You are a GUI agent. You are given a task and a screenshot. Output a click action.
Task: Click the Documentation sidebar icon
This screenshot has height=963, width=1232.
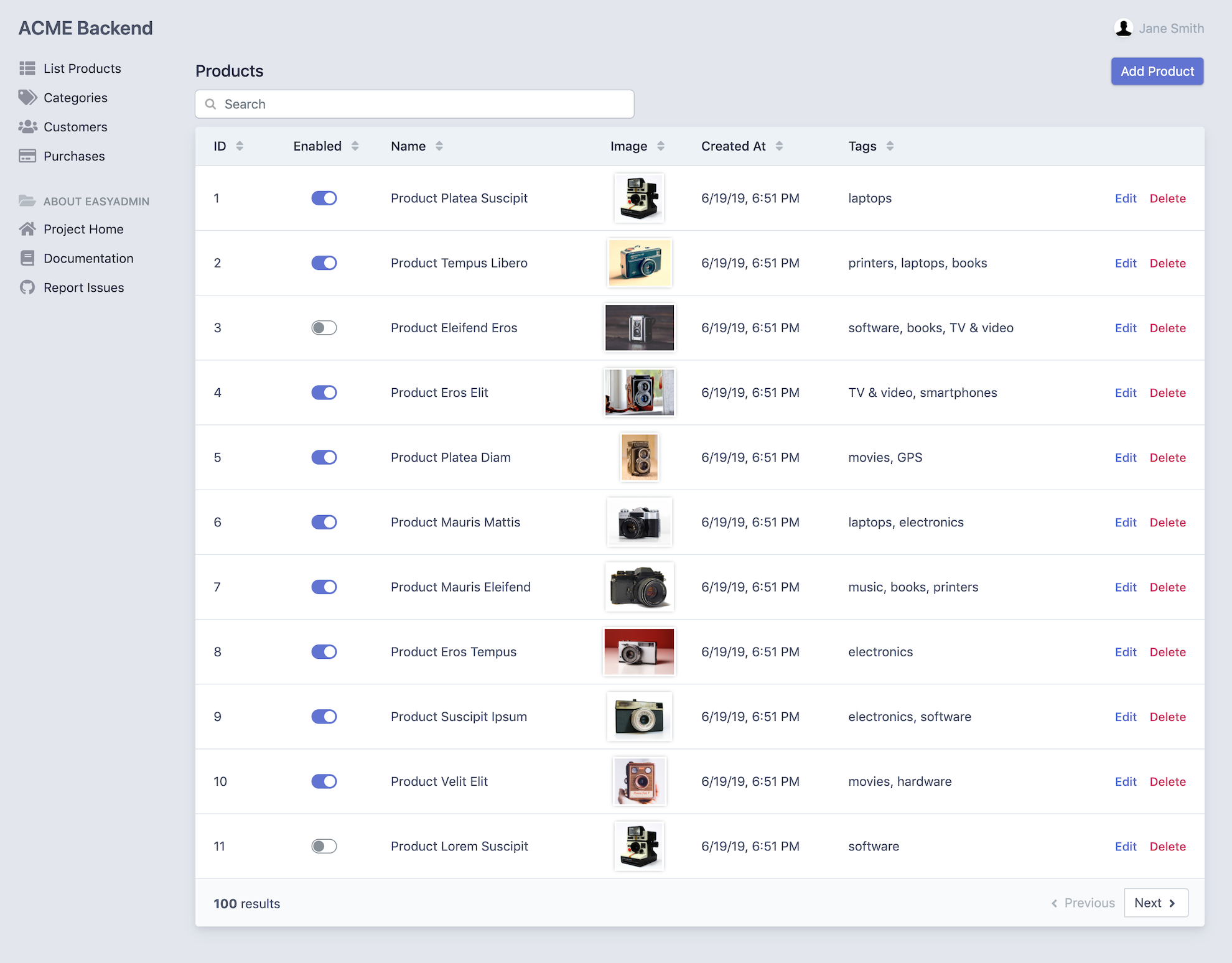[27, 258]
